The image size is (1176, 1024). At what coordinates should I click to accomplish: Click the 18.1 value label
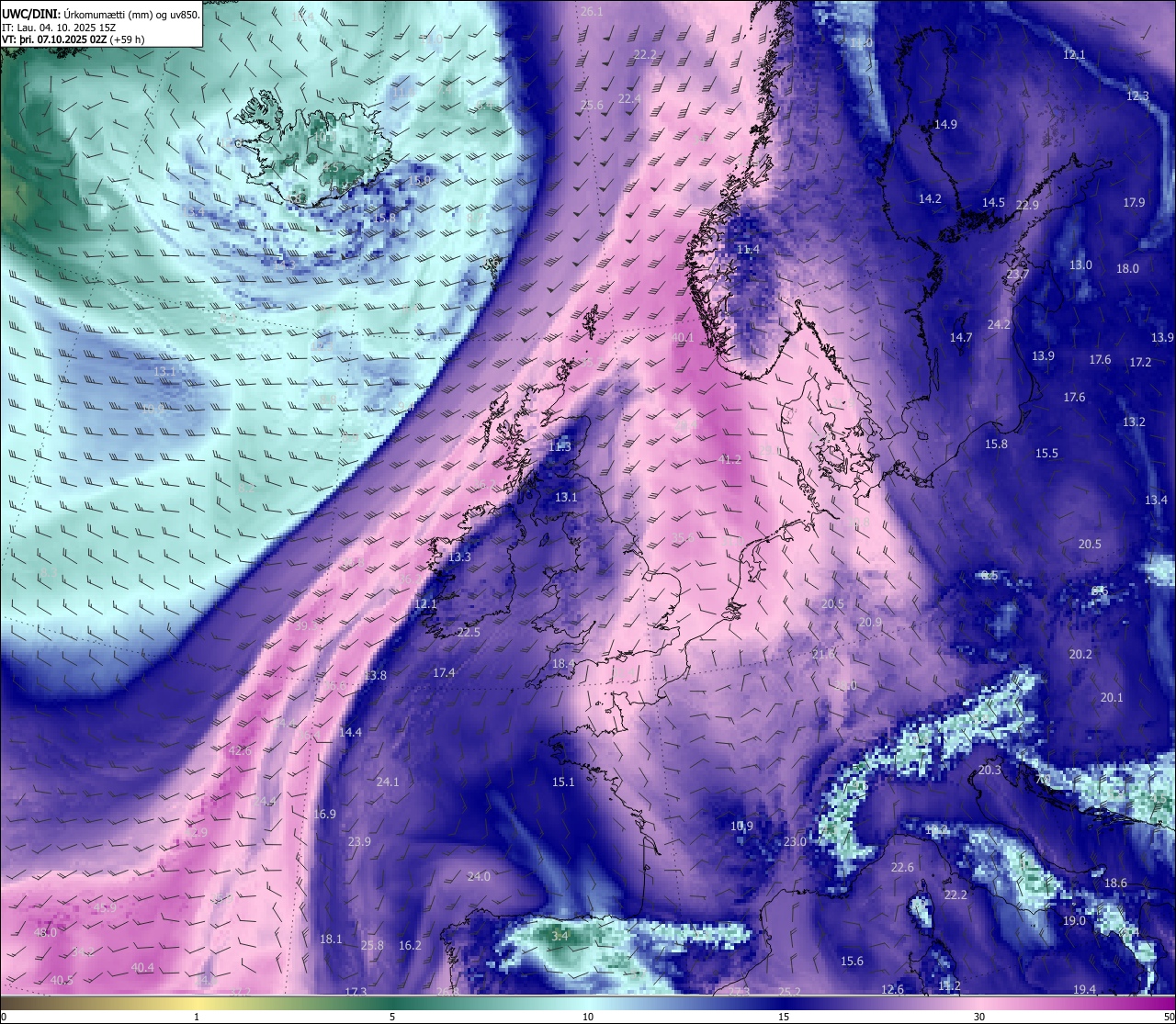[x=331, y=940]
